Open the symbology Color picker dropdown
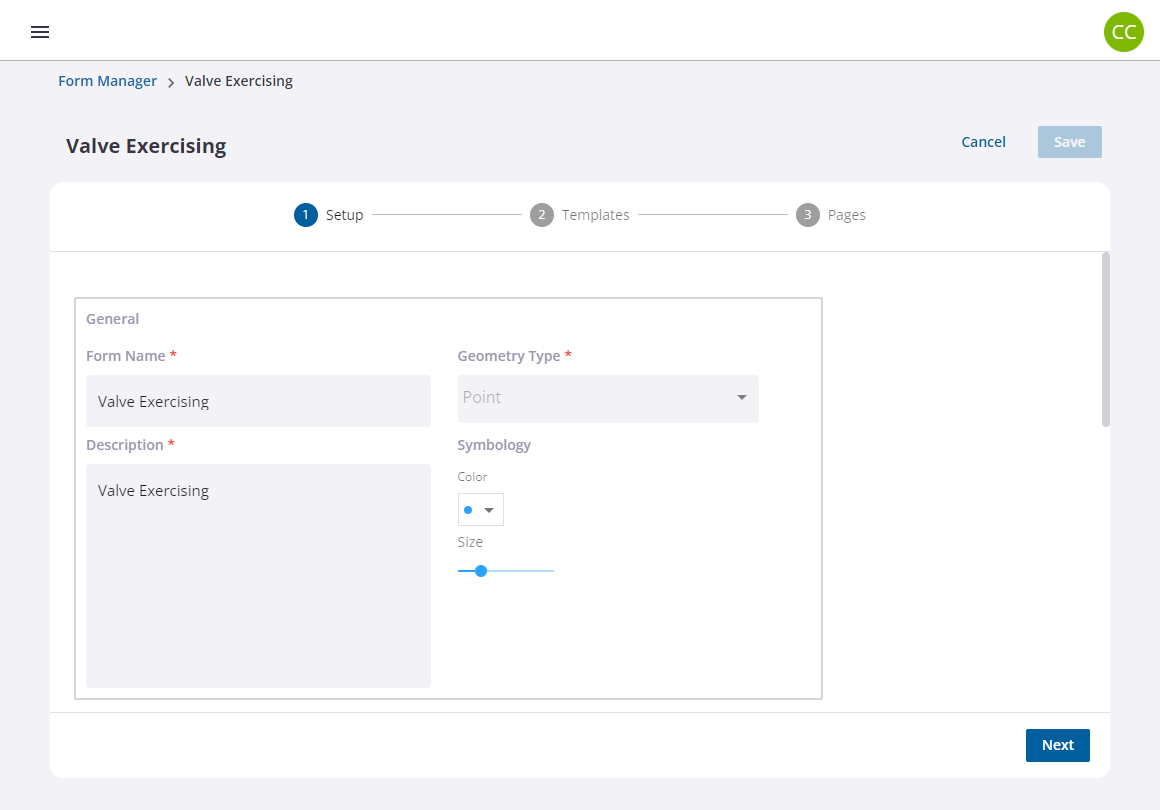Image resolution: width=1160 pixels, height=810 pixels. 481,510
